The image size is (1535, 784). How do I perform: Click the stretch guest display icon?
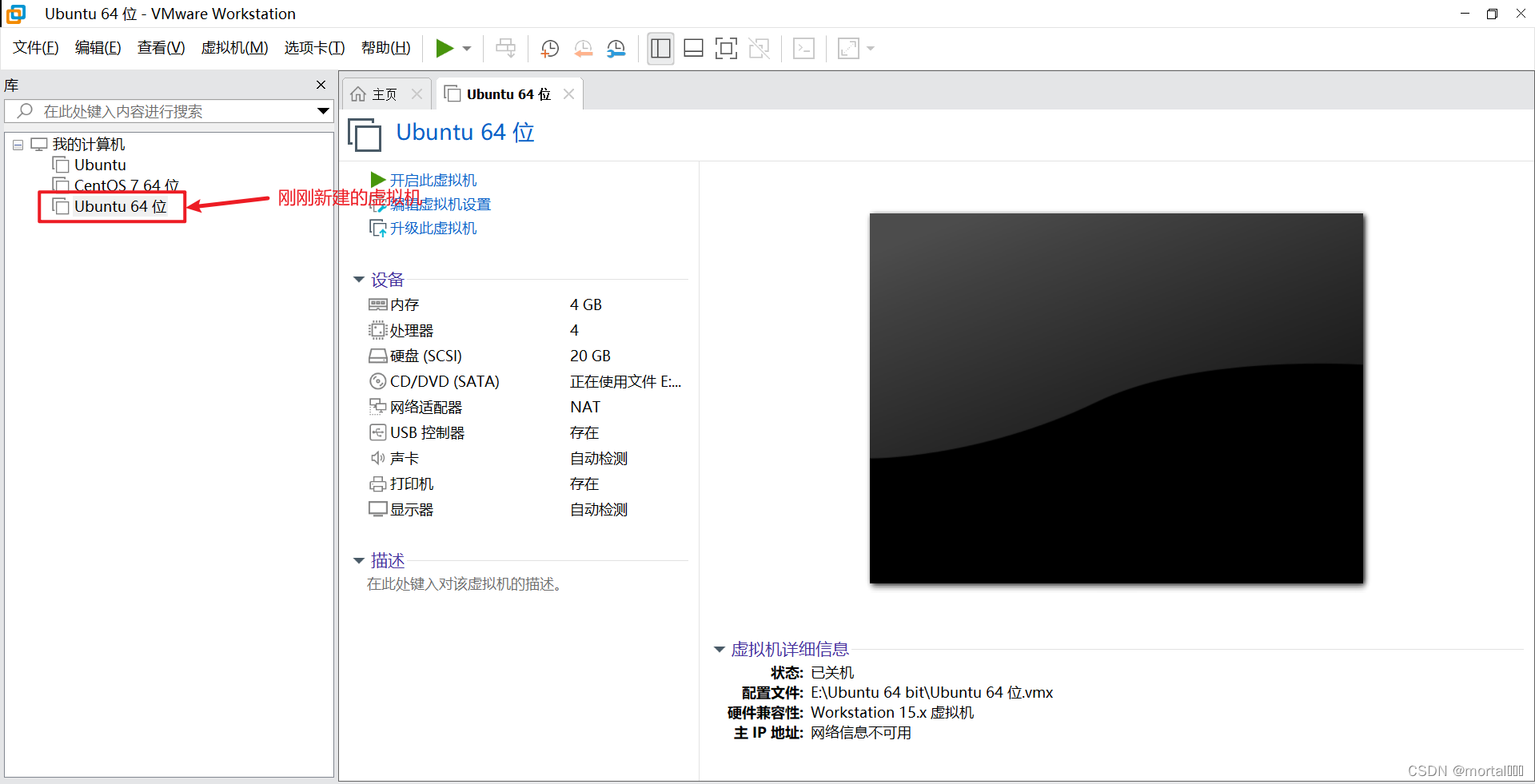coord(848,49)
